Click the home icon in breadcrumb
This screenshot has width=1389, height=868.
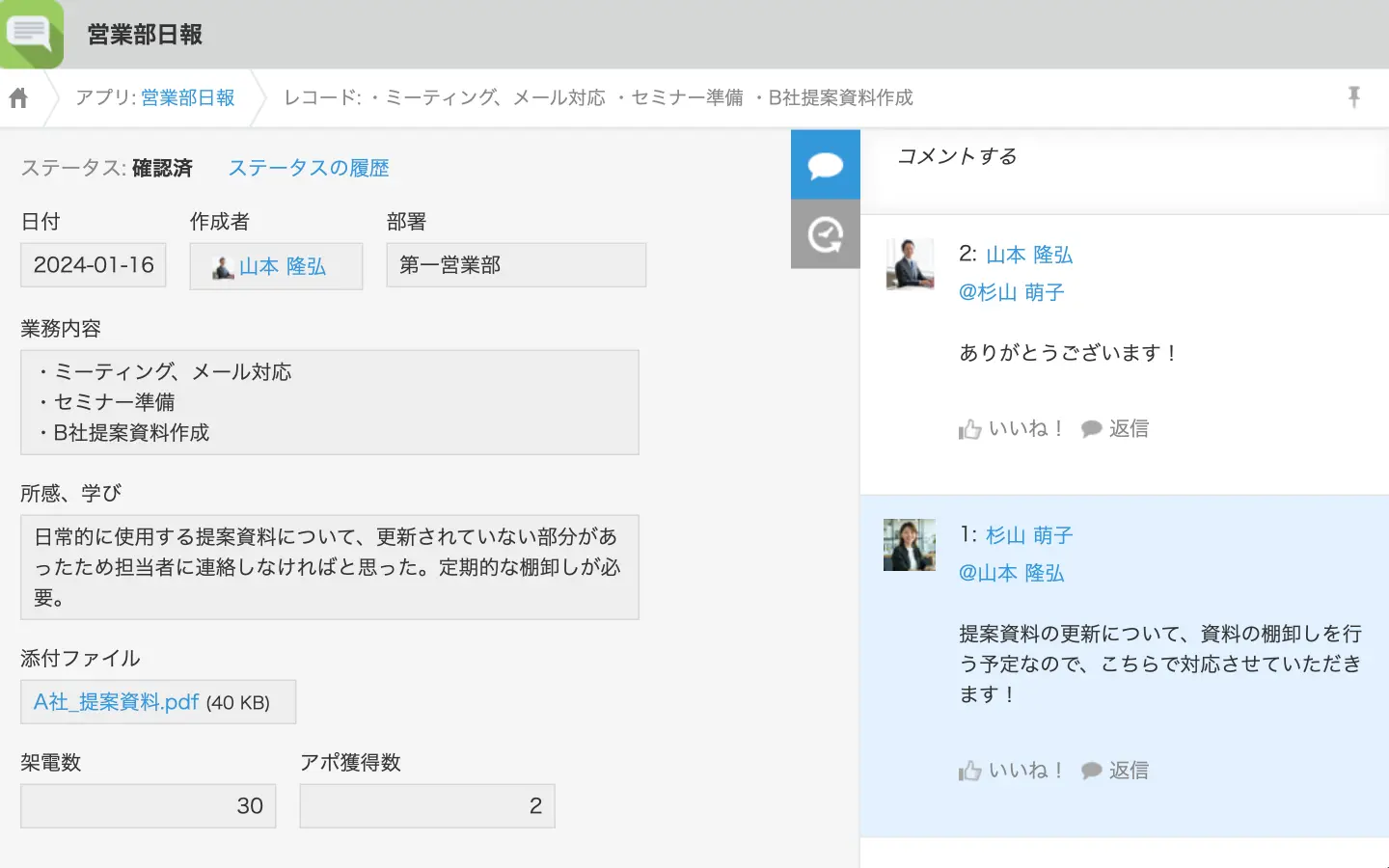(18, 97)
